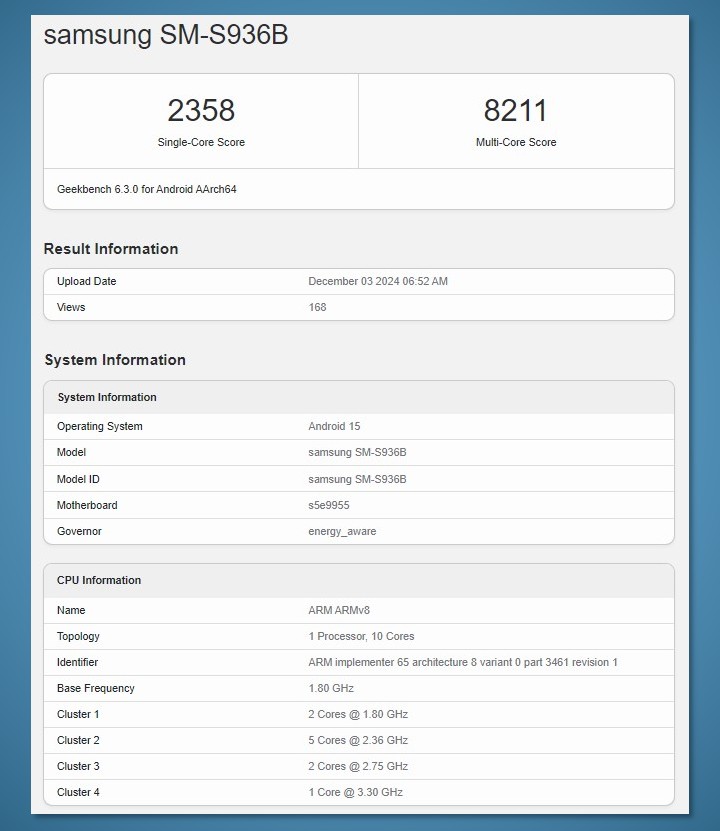Click the samsung SM-S936B page title
Viewport: 720px width, 831px height.
[166, 35]
